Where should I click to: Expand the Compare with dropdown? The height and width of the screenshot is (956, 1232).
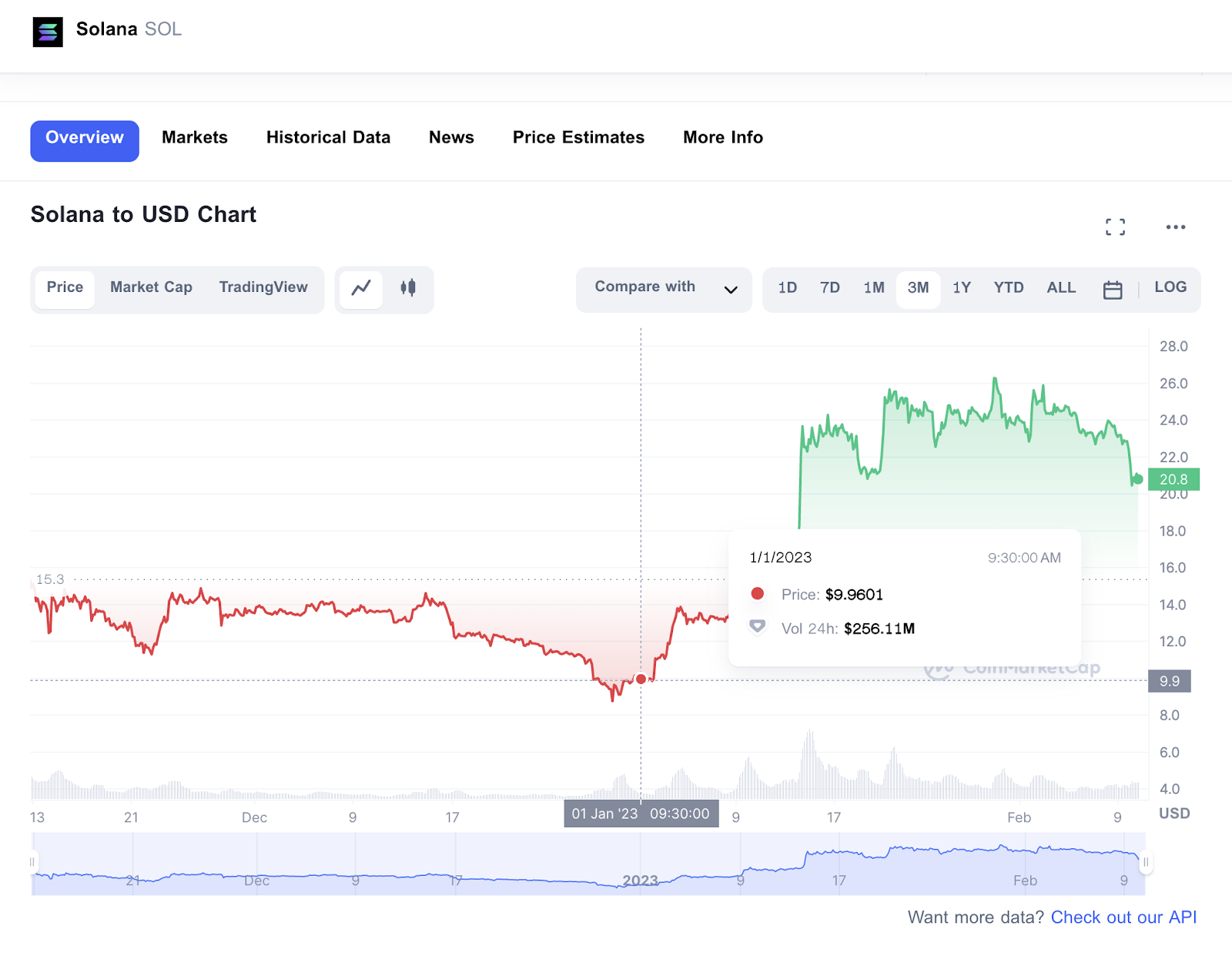(x=664, y=290)
